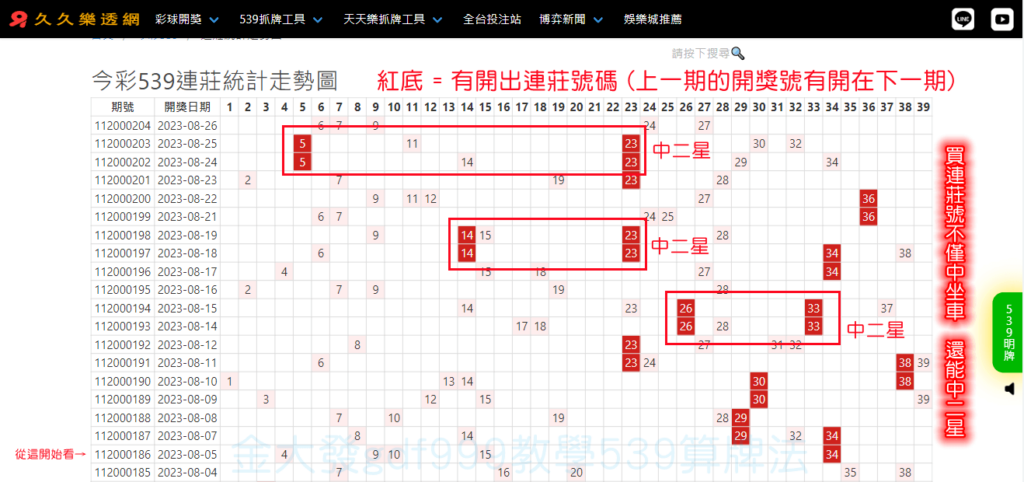1024x482 pixels.
Task: Open the green 539明牌 side tab
Action: [1010, 333]
